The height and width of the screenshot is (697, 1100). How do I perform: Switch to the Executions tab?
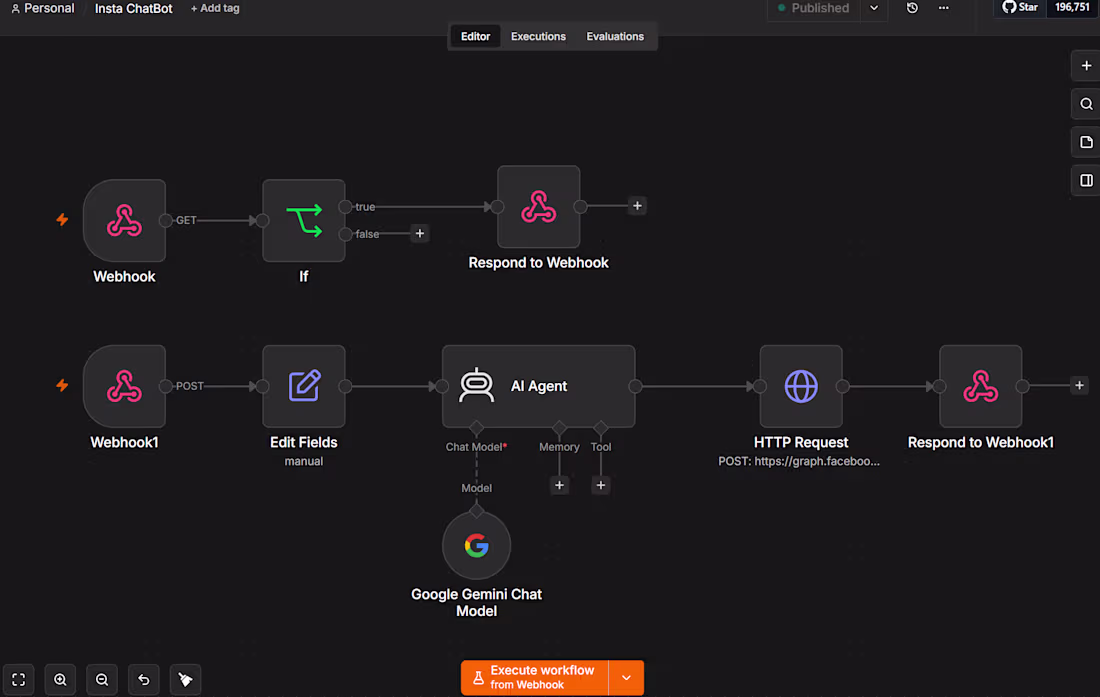[538, 36]
